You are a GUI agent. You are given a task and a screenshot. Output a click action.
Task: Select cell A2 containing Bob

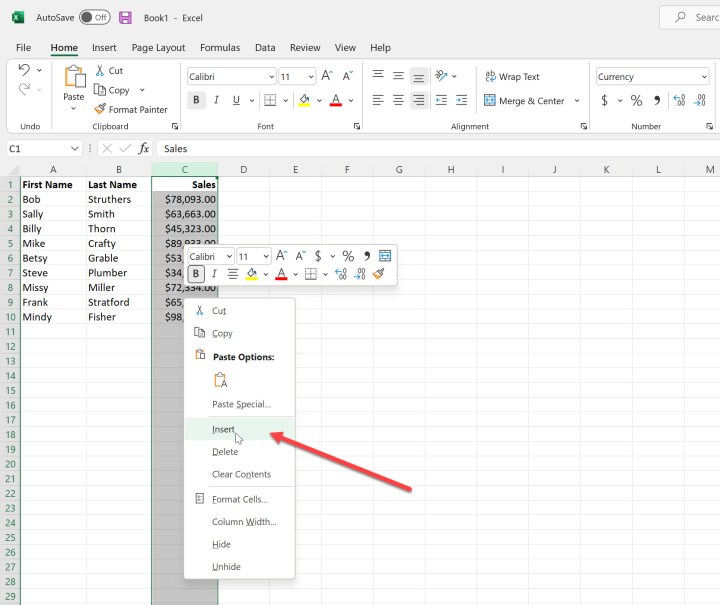pos(52,199)
